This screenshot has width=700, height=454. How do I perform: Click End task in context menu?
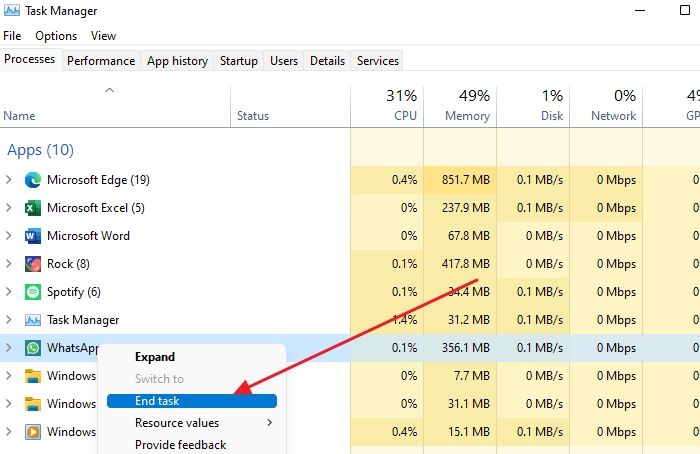point(192,401)
